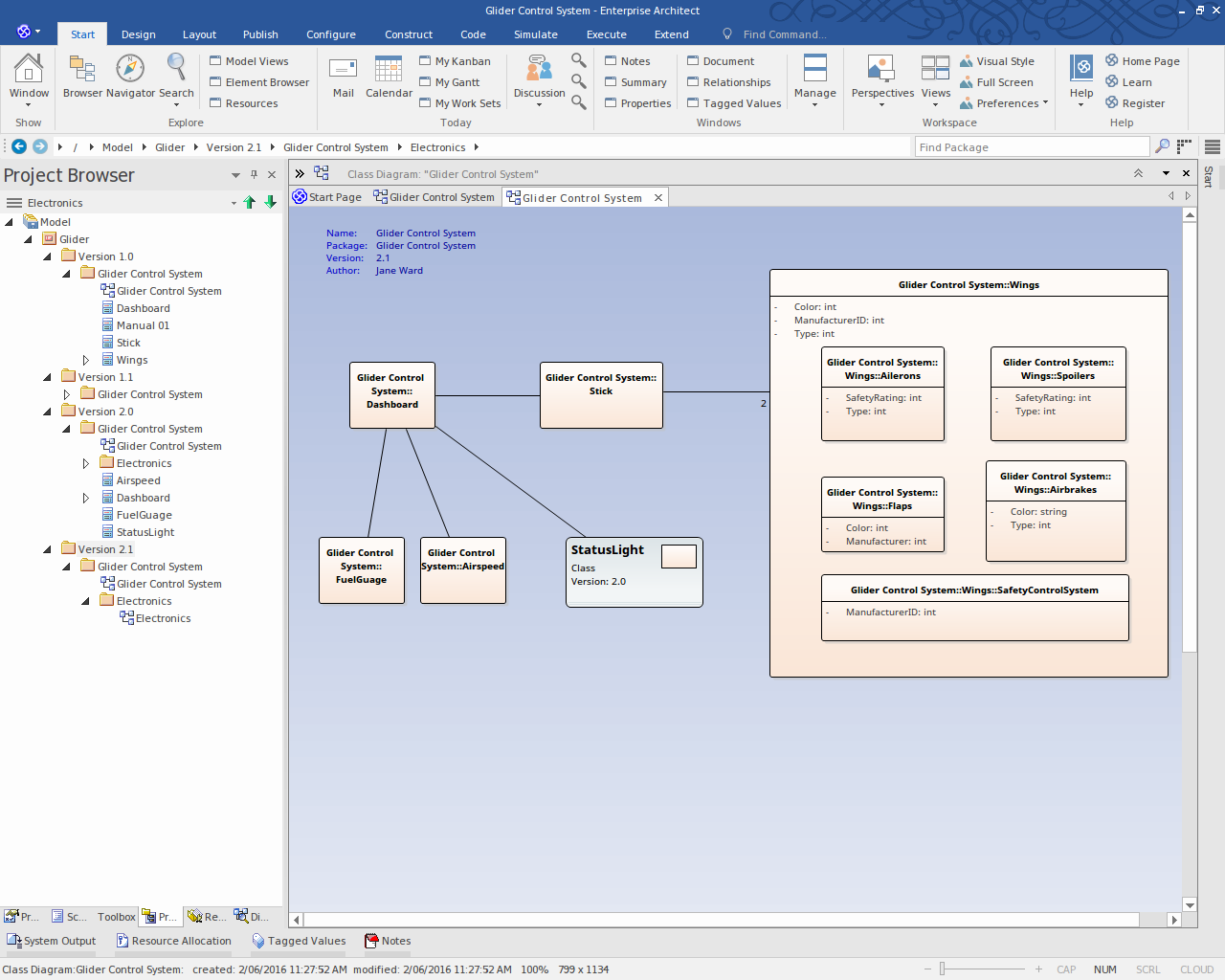The height and width of the screenshot is (980, 1225).
Task: Switch to the Design ribbon tab
Action: pyautogui.click(x=138, y=34)
